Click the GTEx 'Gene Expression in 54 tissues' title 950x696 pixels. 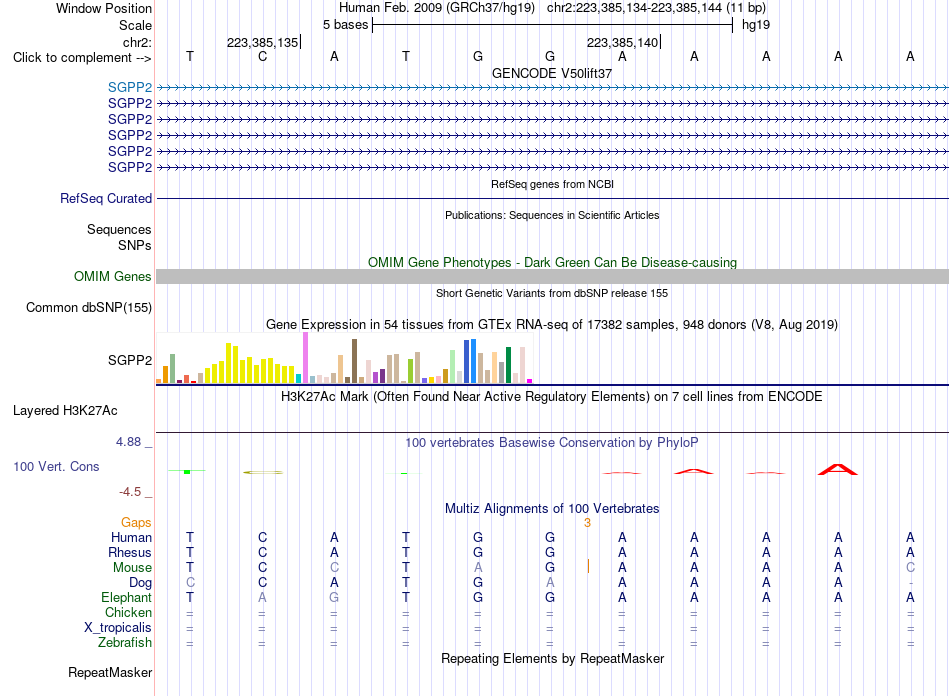552,324
